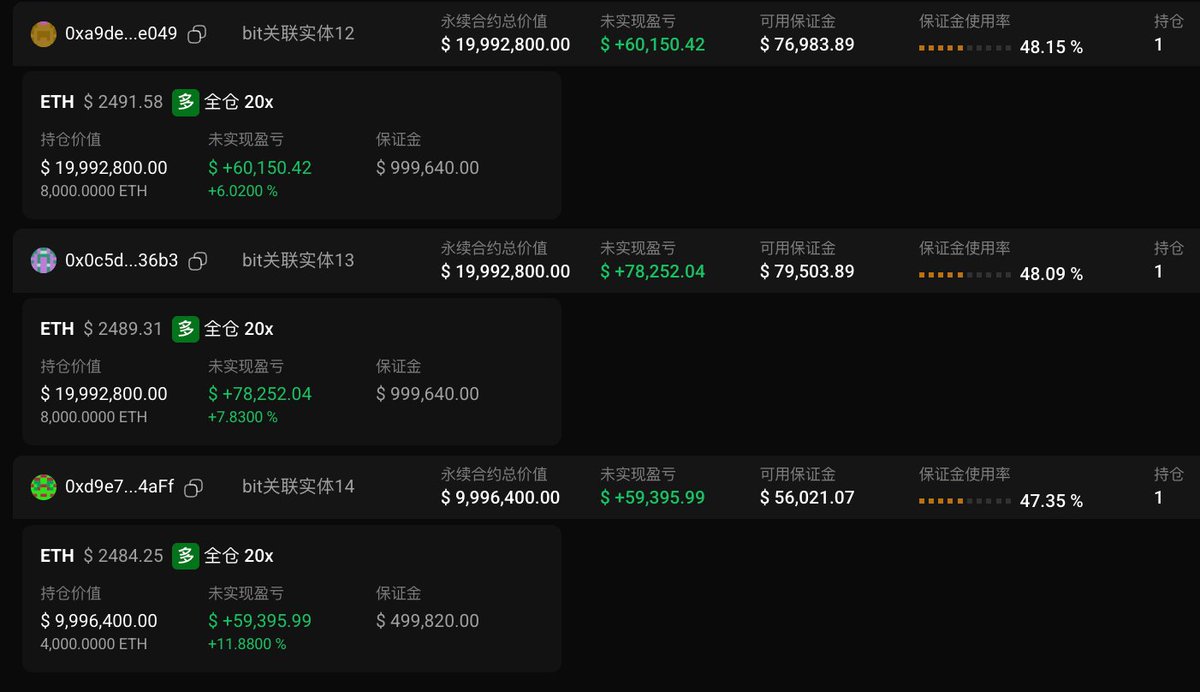Image resolution: width=1200 pixels, height=692 pixels.
Task: Open wallet address 0xd9e7...4aFf
Action: 119,487
